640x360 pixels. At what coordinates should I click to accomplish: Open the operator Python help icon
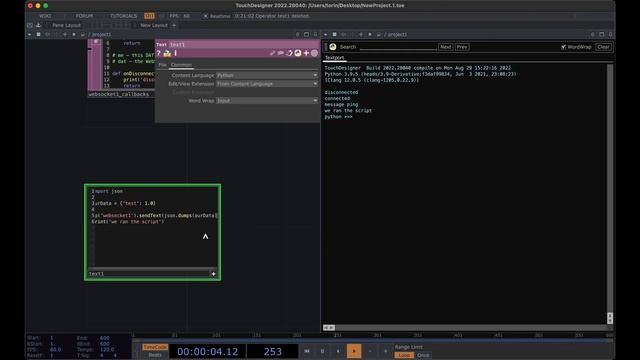(x=167, y=53)
